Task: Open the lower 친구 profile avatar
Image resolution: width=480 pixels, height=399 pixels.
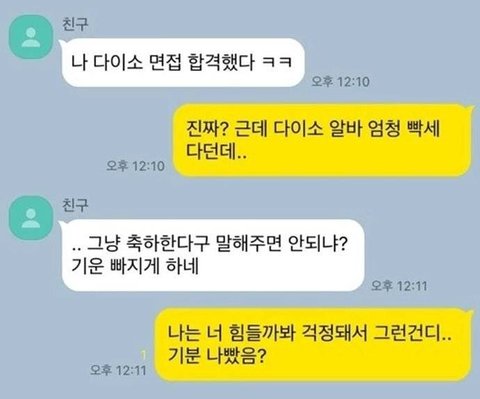Action: [x=31, y=218]
